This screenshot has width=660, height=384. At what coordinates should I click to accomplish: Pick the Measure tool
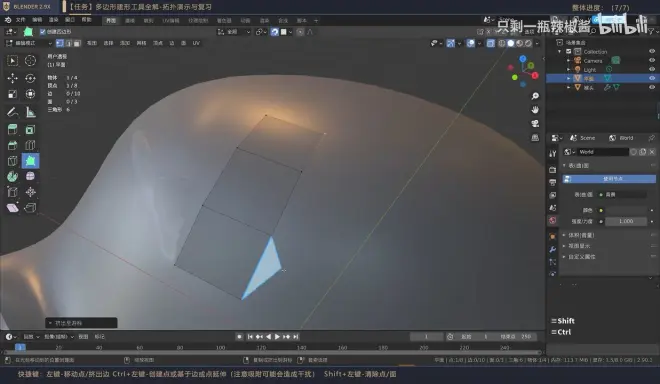click(30, 112)
